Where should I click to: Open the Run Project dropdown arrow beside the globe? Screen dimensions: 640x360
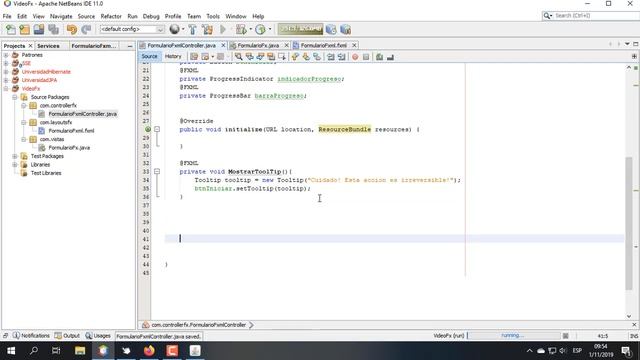[183, 29]
